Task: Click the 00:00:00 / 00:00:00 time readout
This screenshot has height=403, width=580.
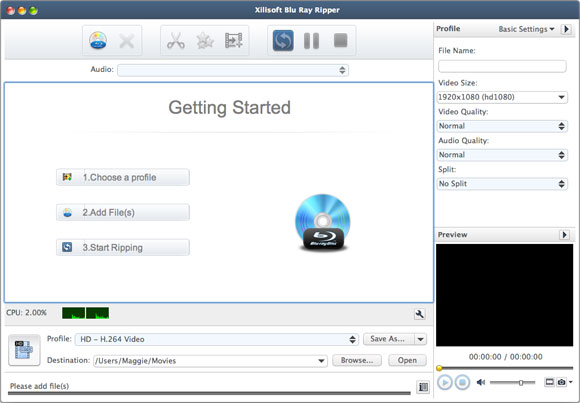Action: pyautogui.click(x=505, y=357)
